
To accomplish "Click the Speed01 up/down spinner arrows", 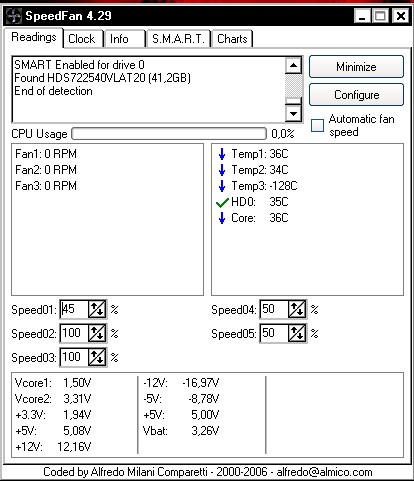I will coord(97,309).
